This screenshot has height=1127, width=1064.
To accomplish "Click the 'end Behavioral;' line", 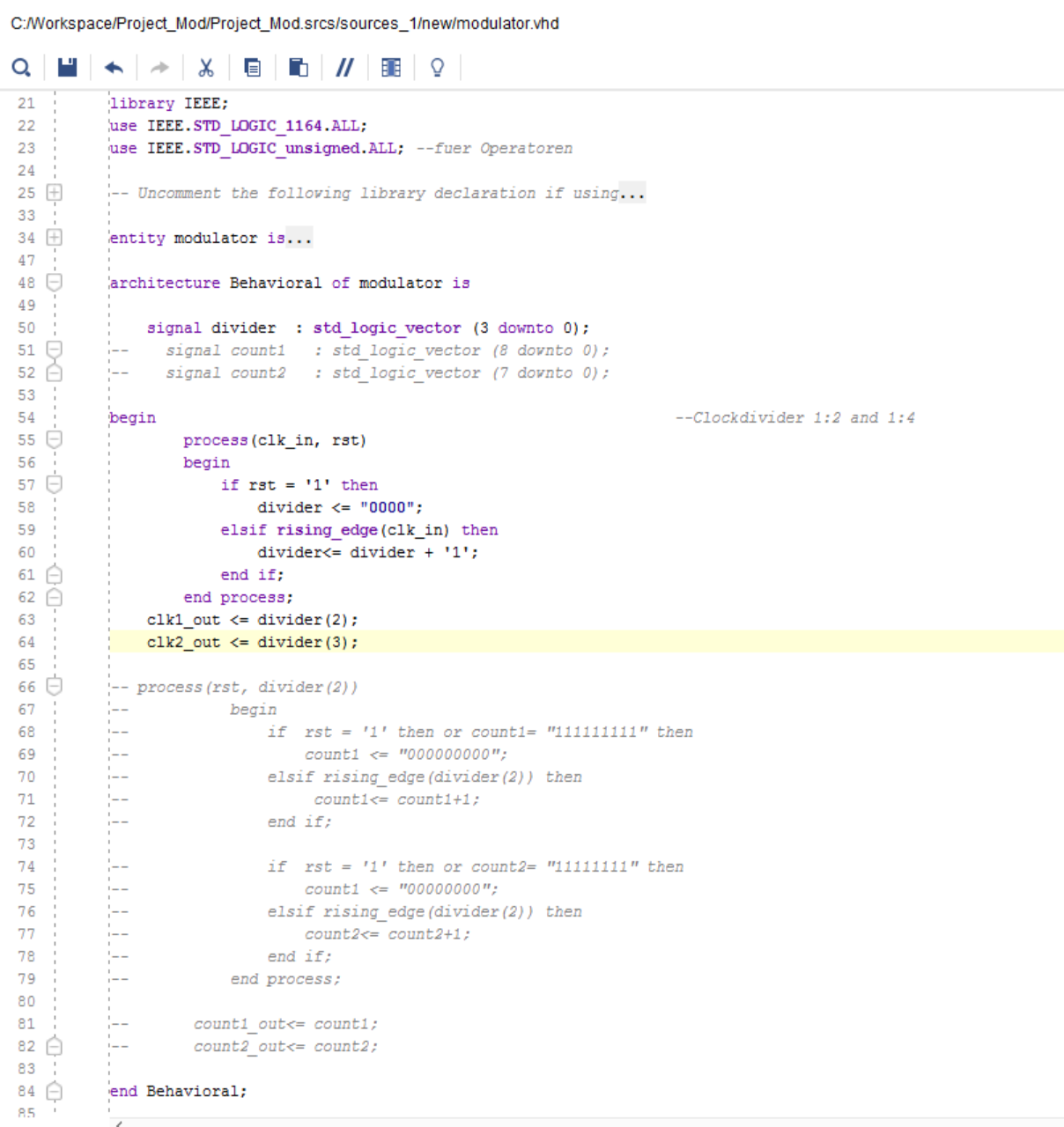I will pos(179,1091).
